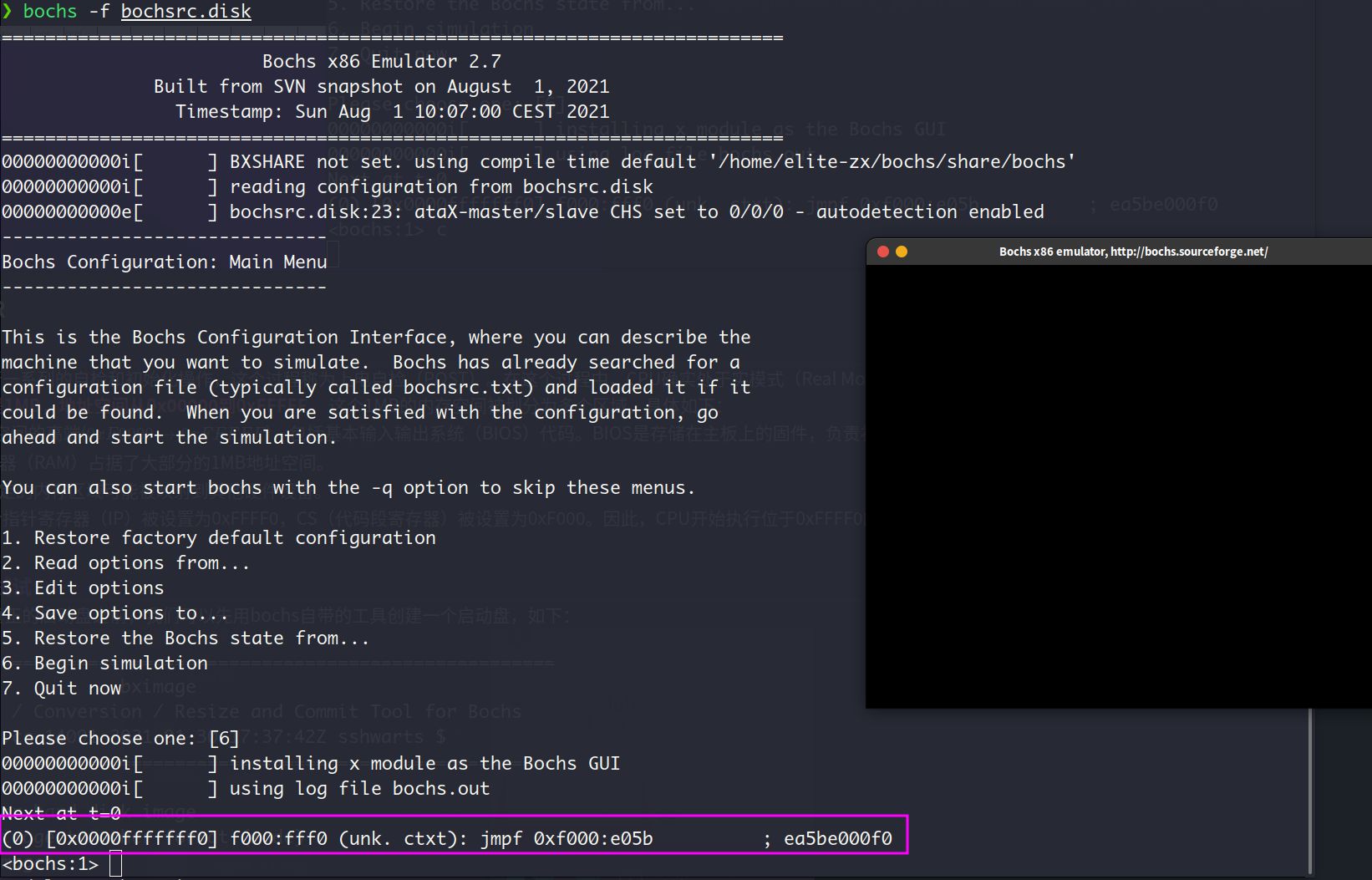Click '1. Restore factory default configuration'

pyautogui.click(x=219, y=538)
